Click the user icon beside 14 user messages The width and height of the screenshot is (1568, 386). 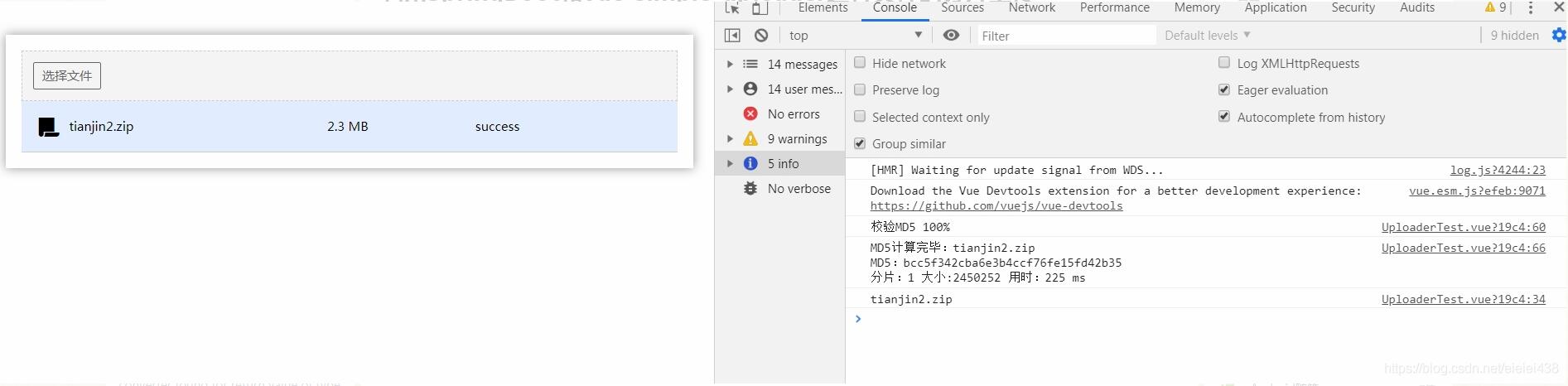[750, 89]
